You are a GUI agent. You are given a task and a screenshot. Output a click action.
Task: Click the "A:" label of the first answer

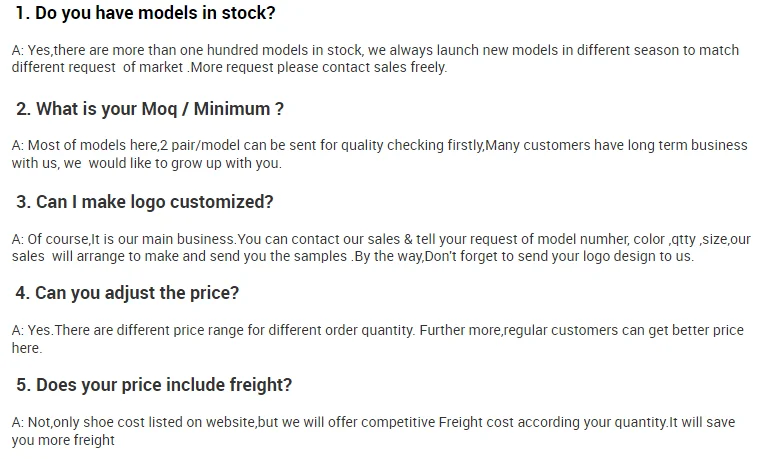17,50
